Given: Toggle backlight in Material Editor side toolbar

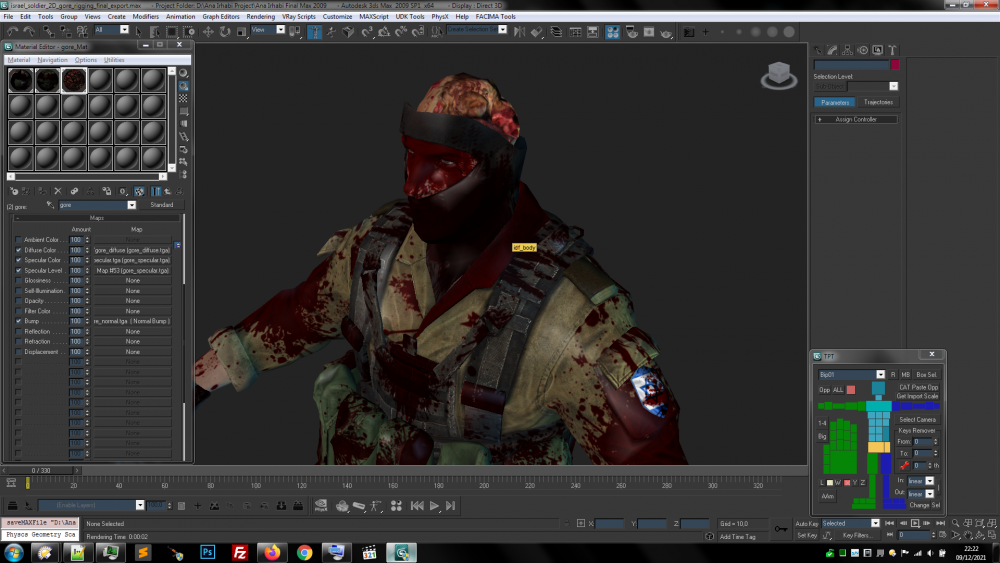Looking at the screenshot, I should [x=184, y=86].
